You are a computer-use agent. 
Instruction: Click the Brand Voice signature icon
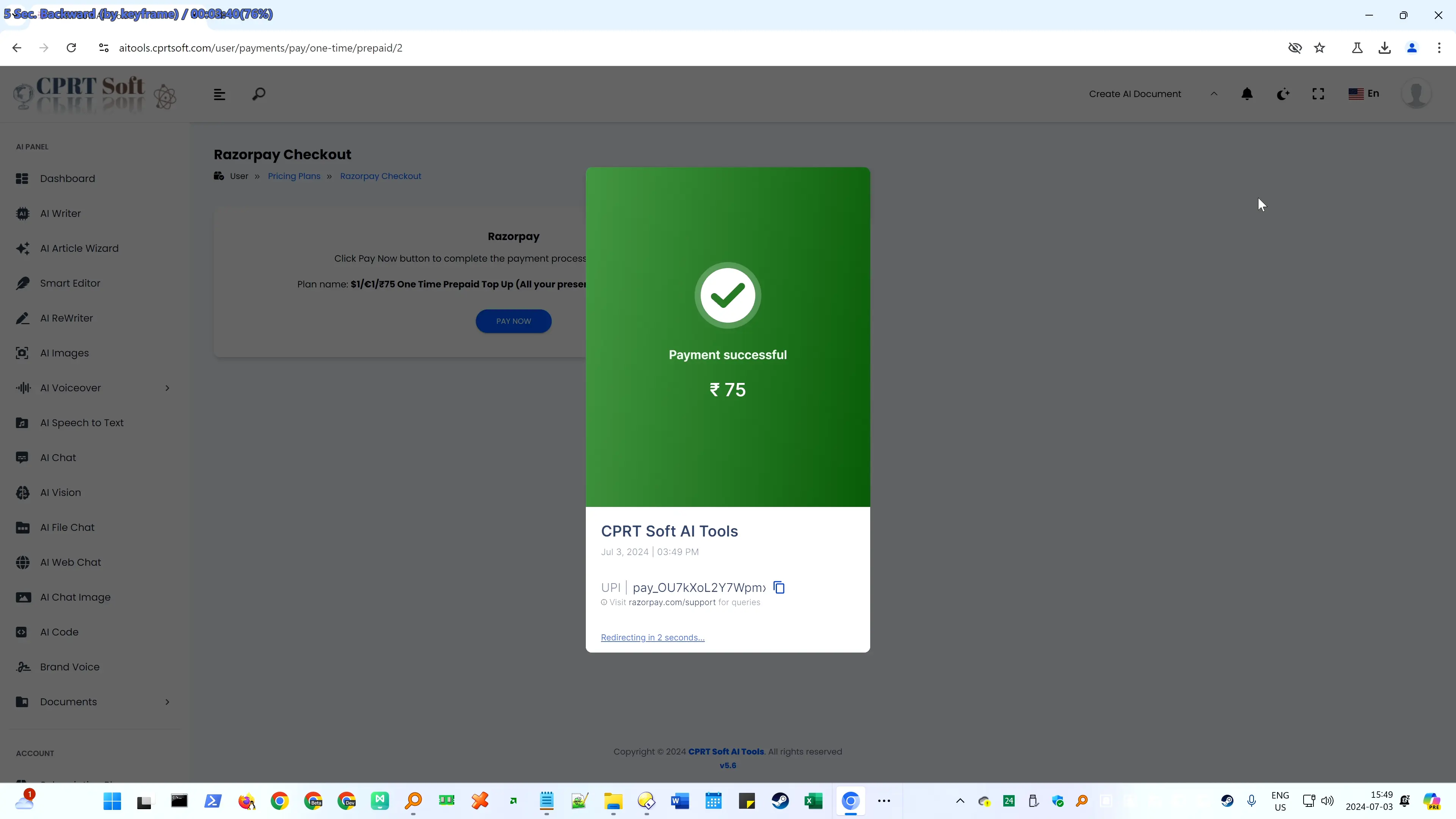(x=23, y=667)
